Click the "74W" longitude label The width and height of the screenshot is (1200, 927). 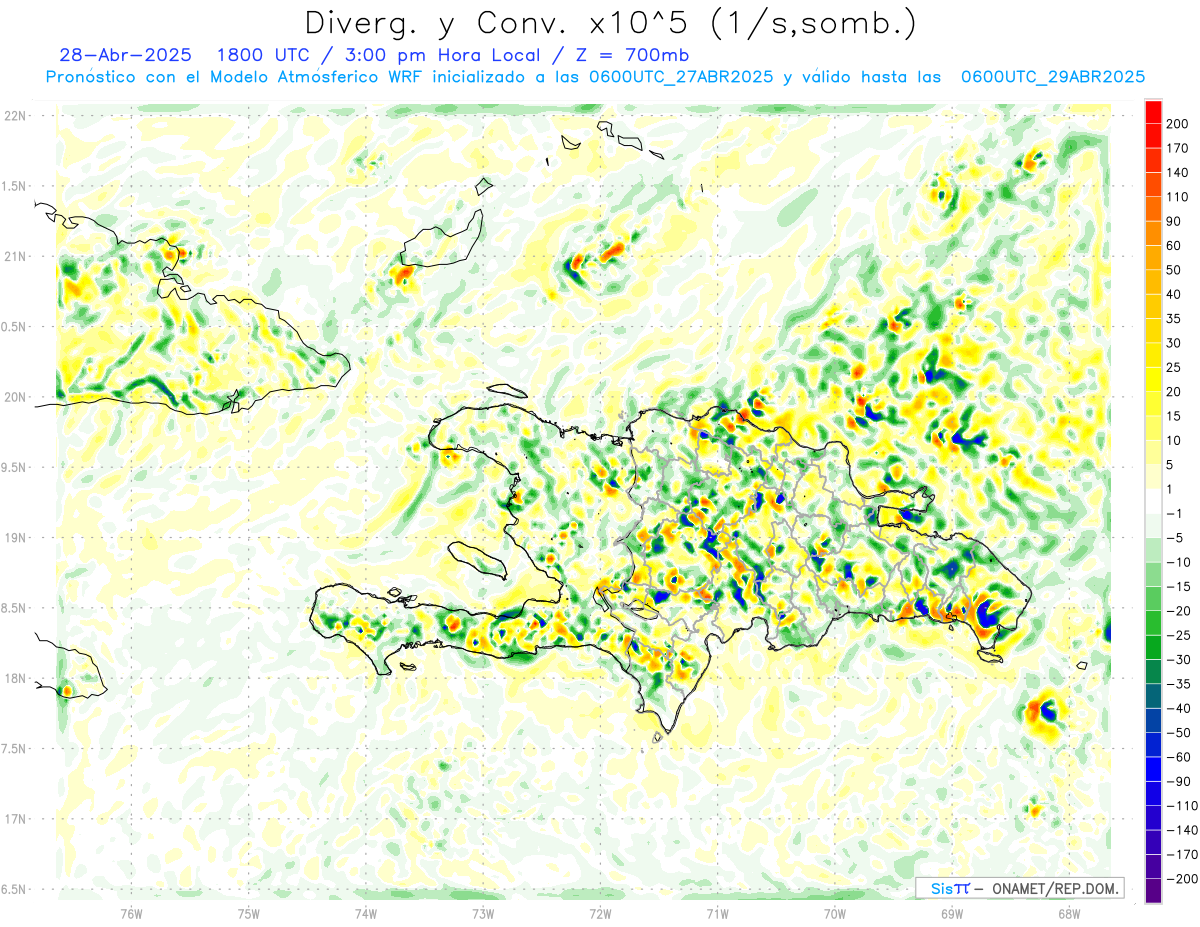point(366,912)
